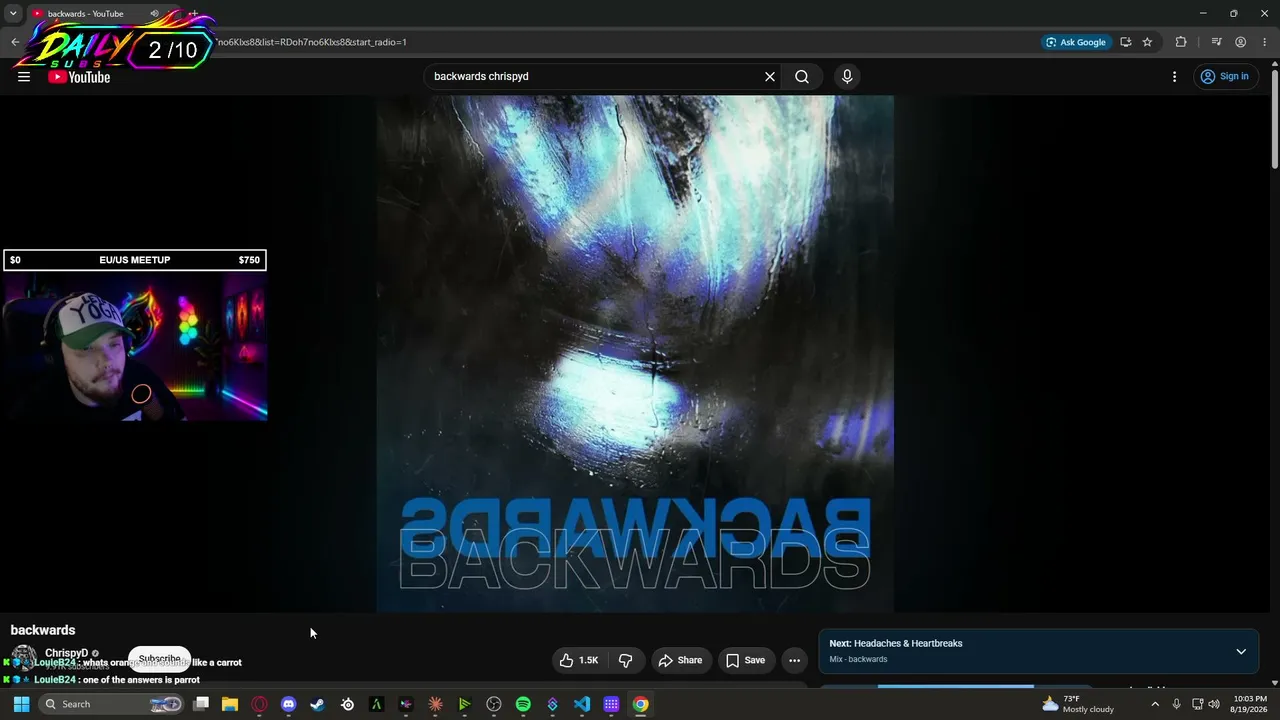The height and width of the screenshot is (720, 1280).
Task: Open YouTube settings three-dot menu
Action: click(x=1174, y=76)
